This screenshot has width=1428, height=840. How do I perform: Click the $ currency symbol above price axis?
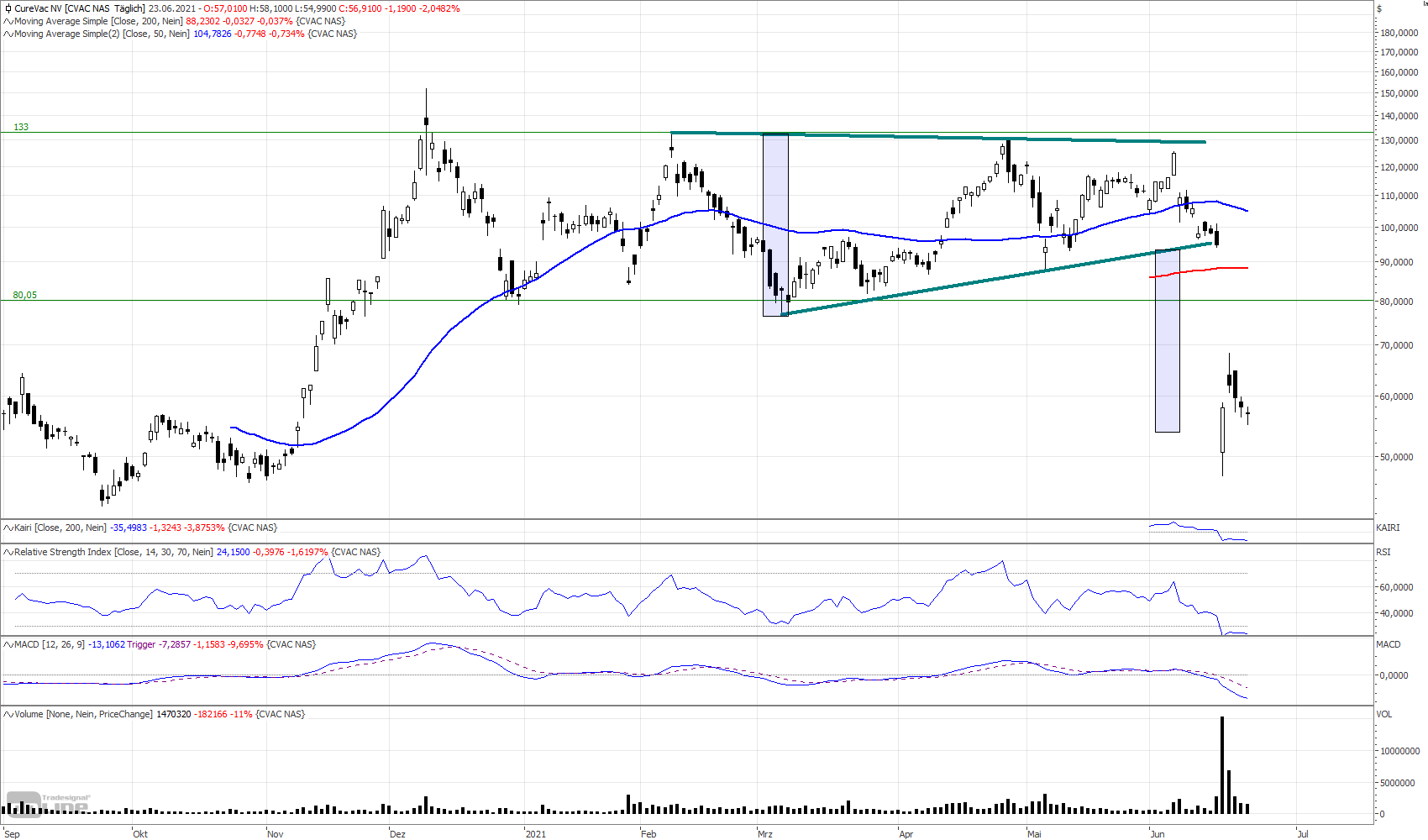[1378, 8]
